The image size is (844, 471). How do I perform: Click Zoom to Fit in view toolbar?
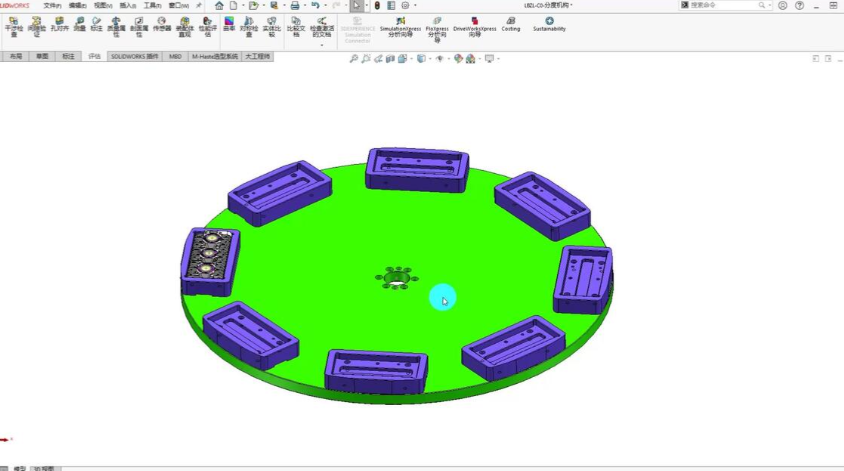(x=354, y=59)
